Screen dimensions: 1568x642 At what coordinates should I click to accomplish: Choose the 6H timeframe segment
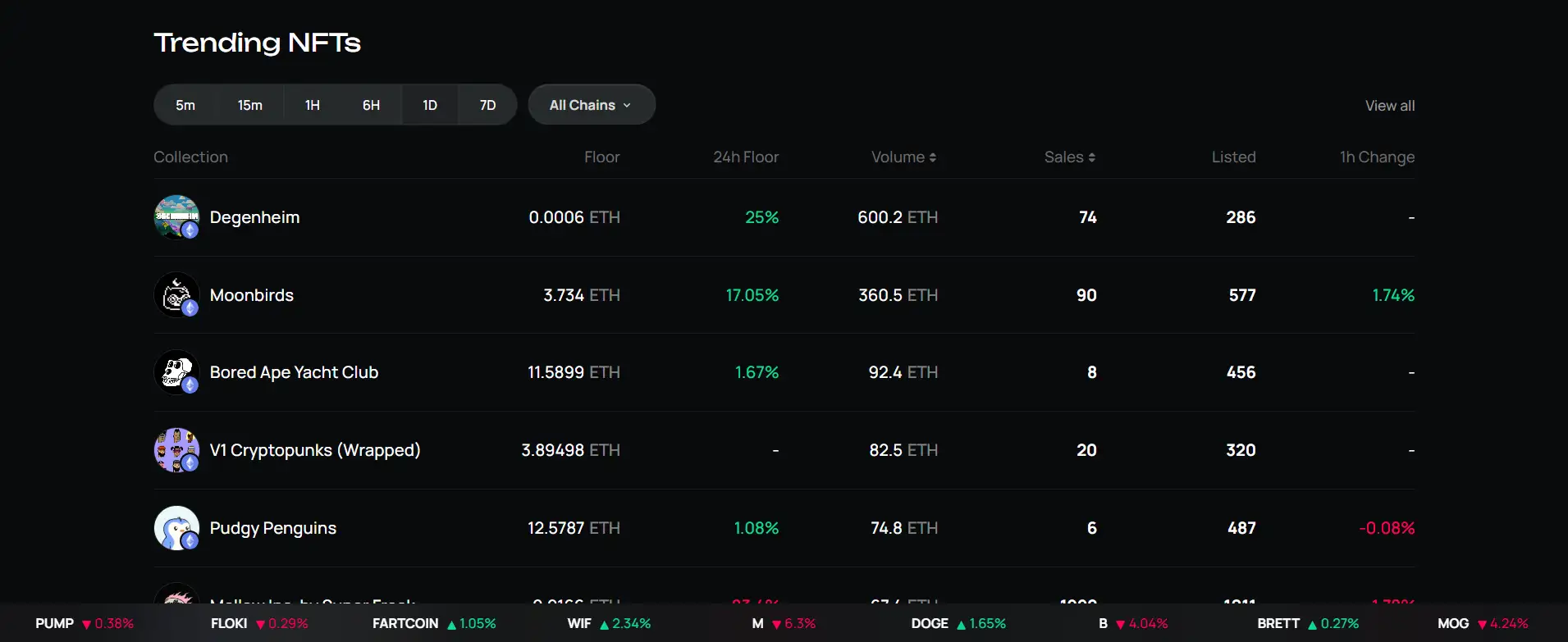[x=372, y=105]
